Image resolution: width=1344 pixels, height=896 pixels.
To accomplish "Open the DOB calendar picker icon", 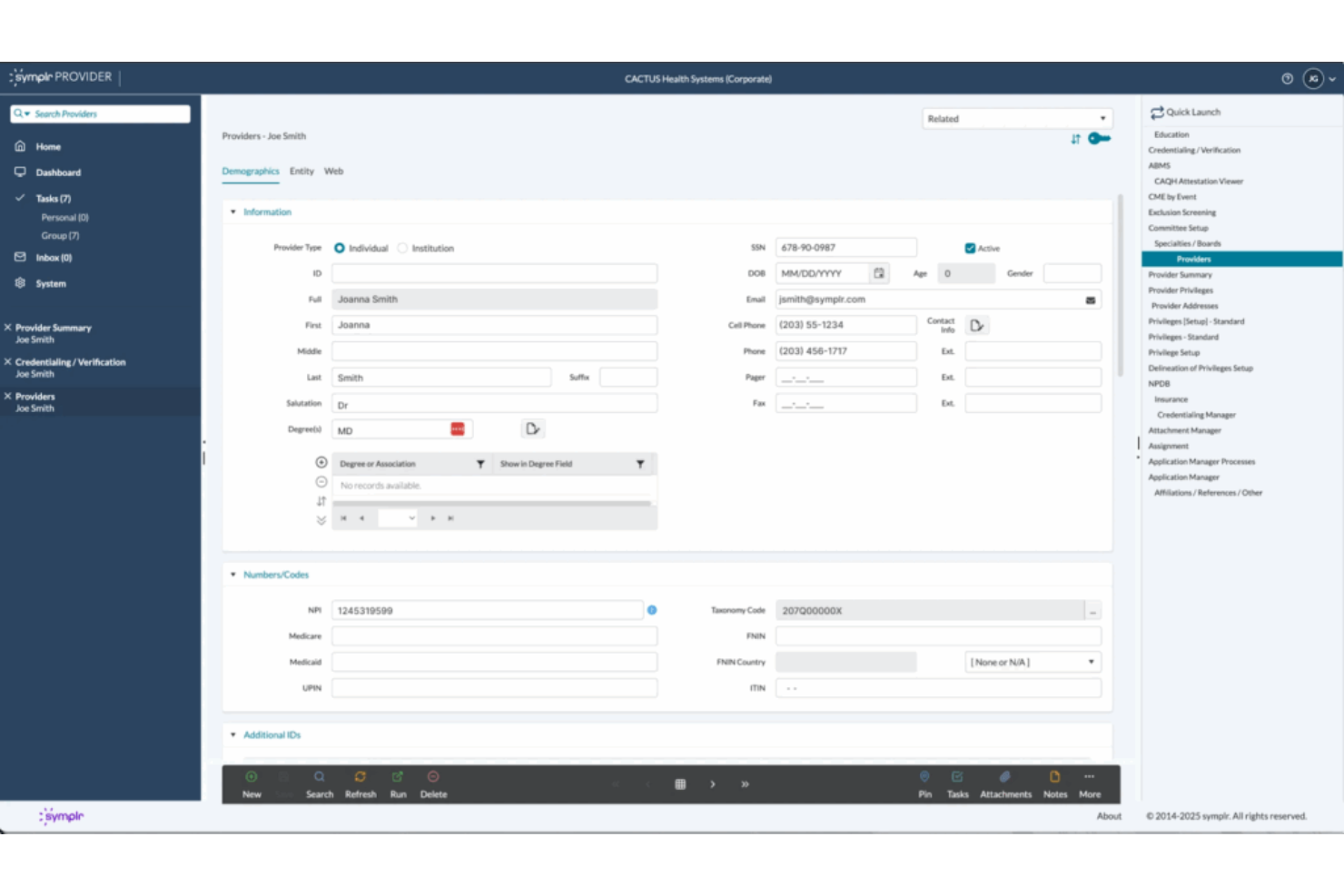I will coord(879,273).
